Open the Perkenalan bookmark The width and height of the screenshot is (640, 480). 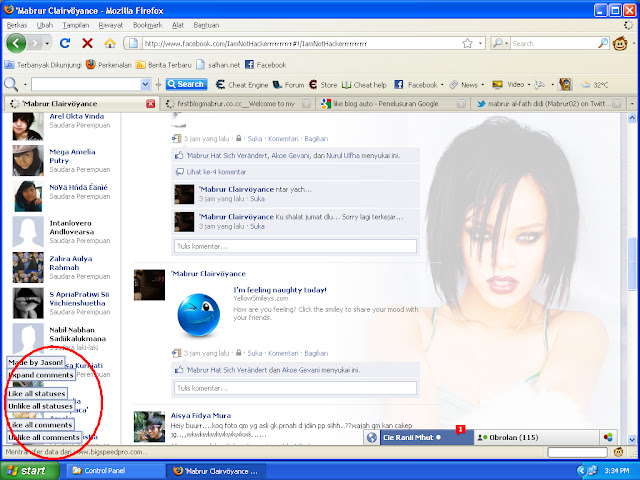coord(109,65)
